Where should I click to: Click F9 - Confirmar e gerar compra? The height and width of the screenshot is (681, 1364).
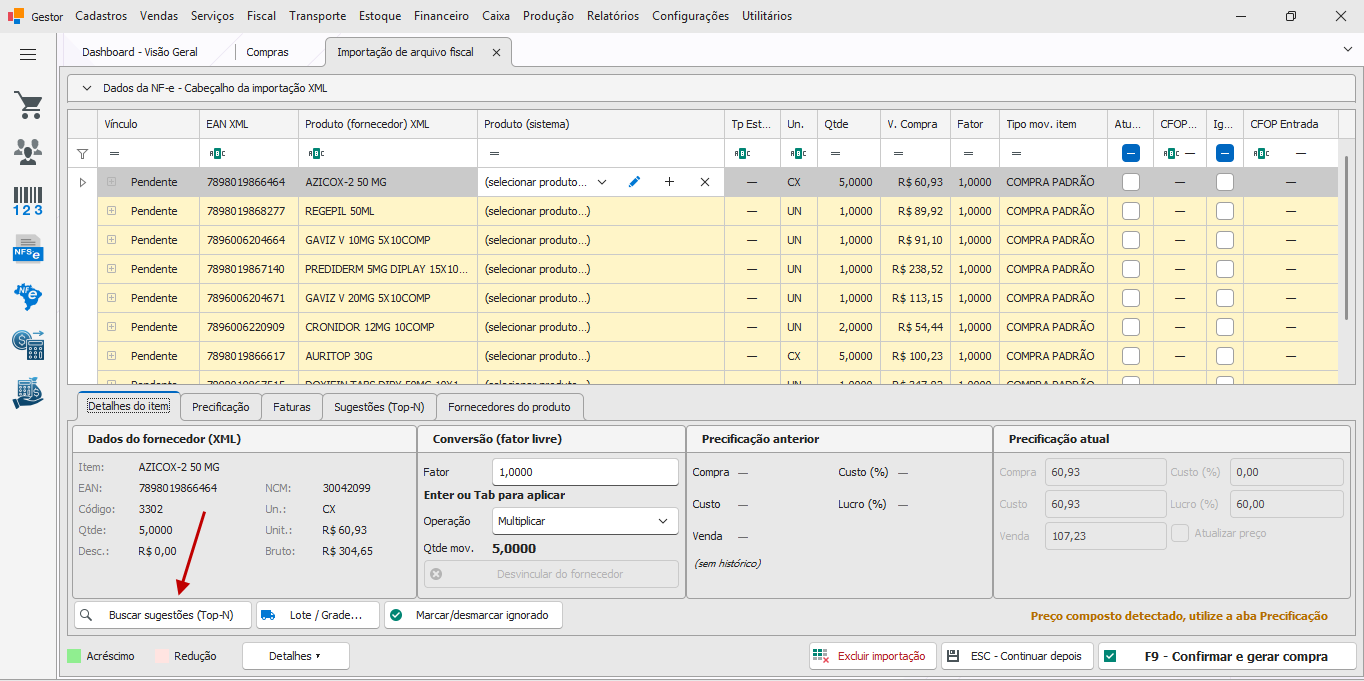point(1227,656)
